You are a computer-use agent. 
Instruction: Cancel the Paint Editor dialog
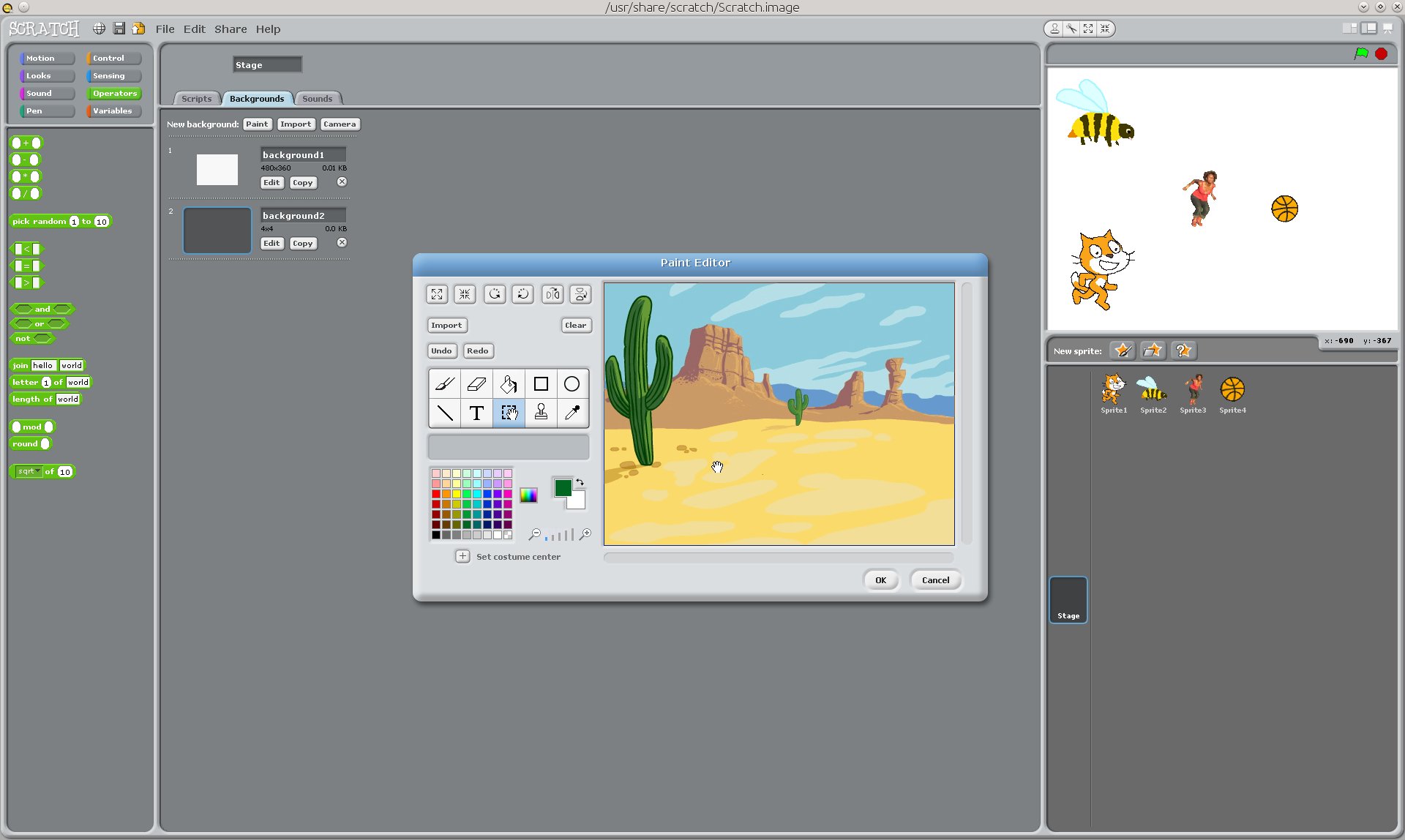coord(935,580)
